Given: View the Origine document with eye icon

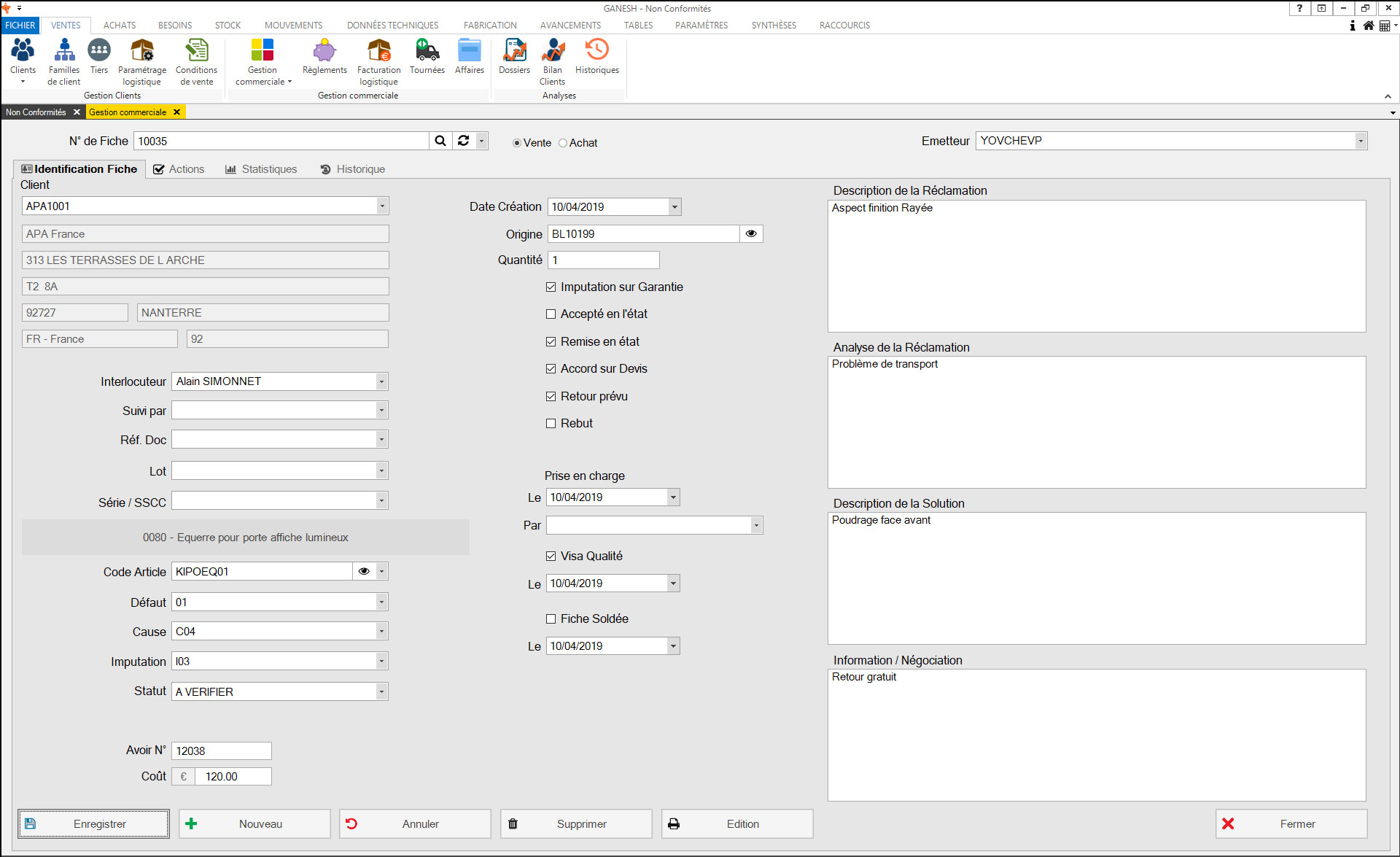Looking at the screenshot, I should tap(751, 234).
